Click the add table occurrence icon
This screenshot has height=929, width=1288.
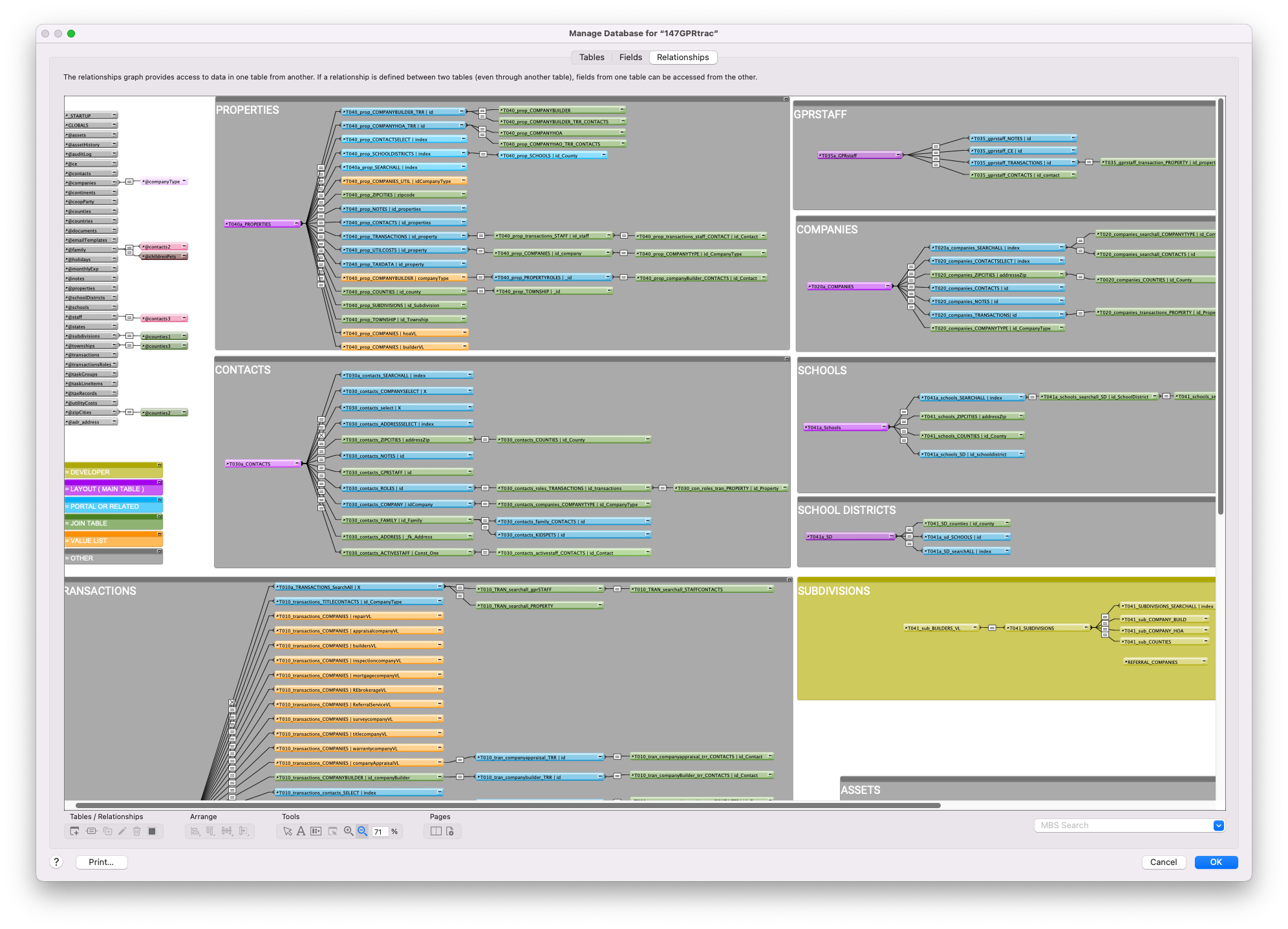pos(74,831)
